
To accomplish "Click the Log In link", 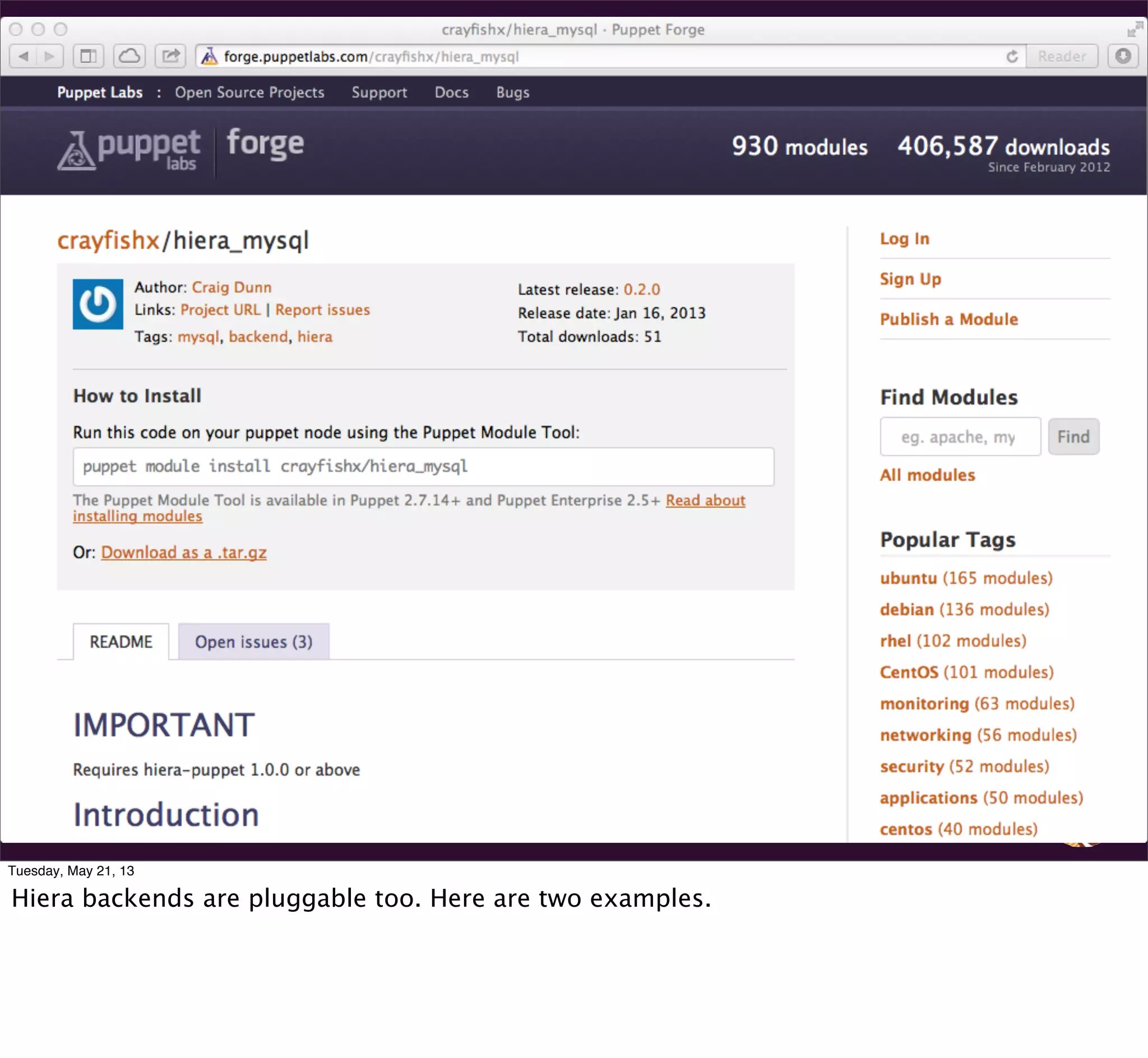I will 905,239.
